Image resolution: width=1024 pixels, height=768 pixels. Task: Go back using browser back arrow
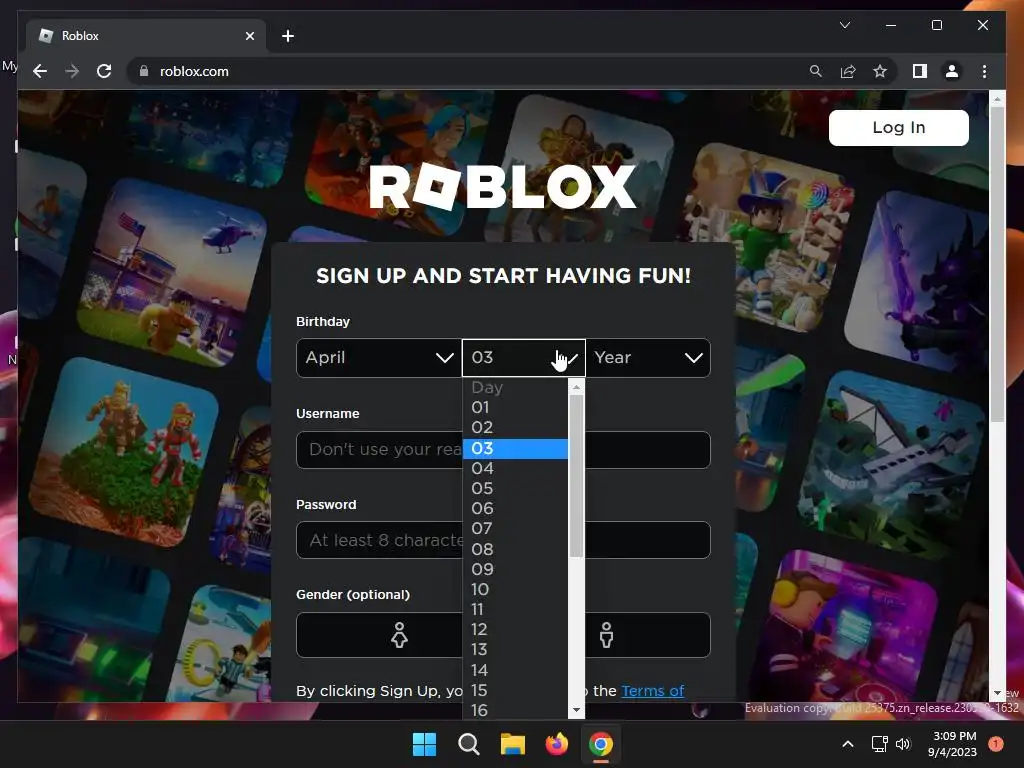tap(40, 71)
